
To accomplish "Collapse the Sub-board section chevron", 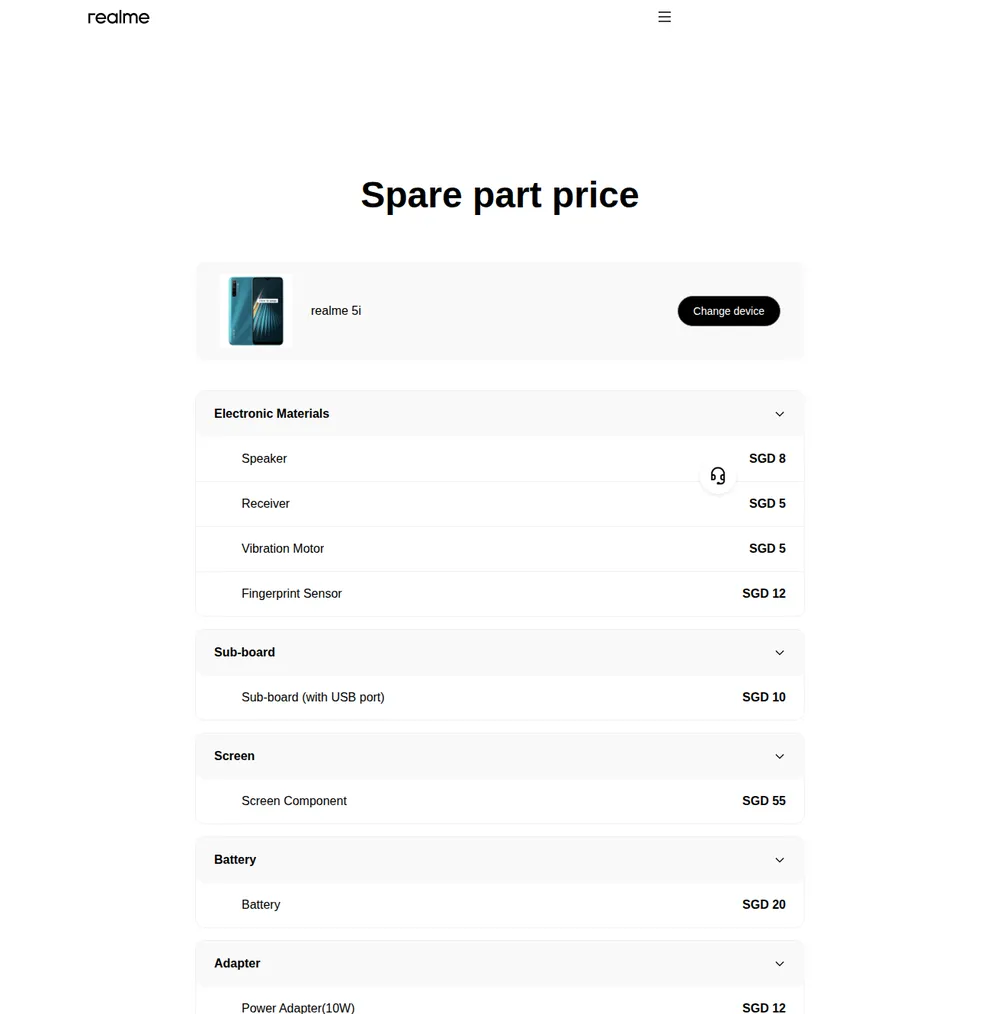I will [779, 653].
